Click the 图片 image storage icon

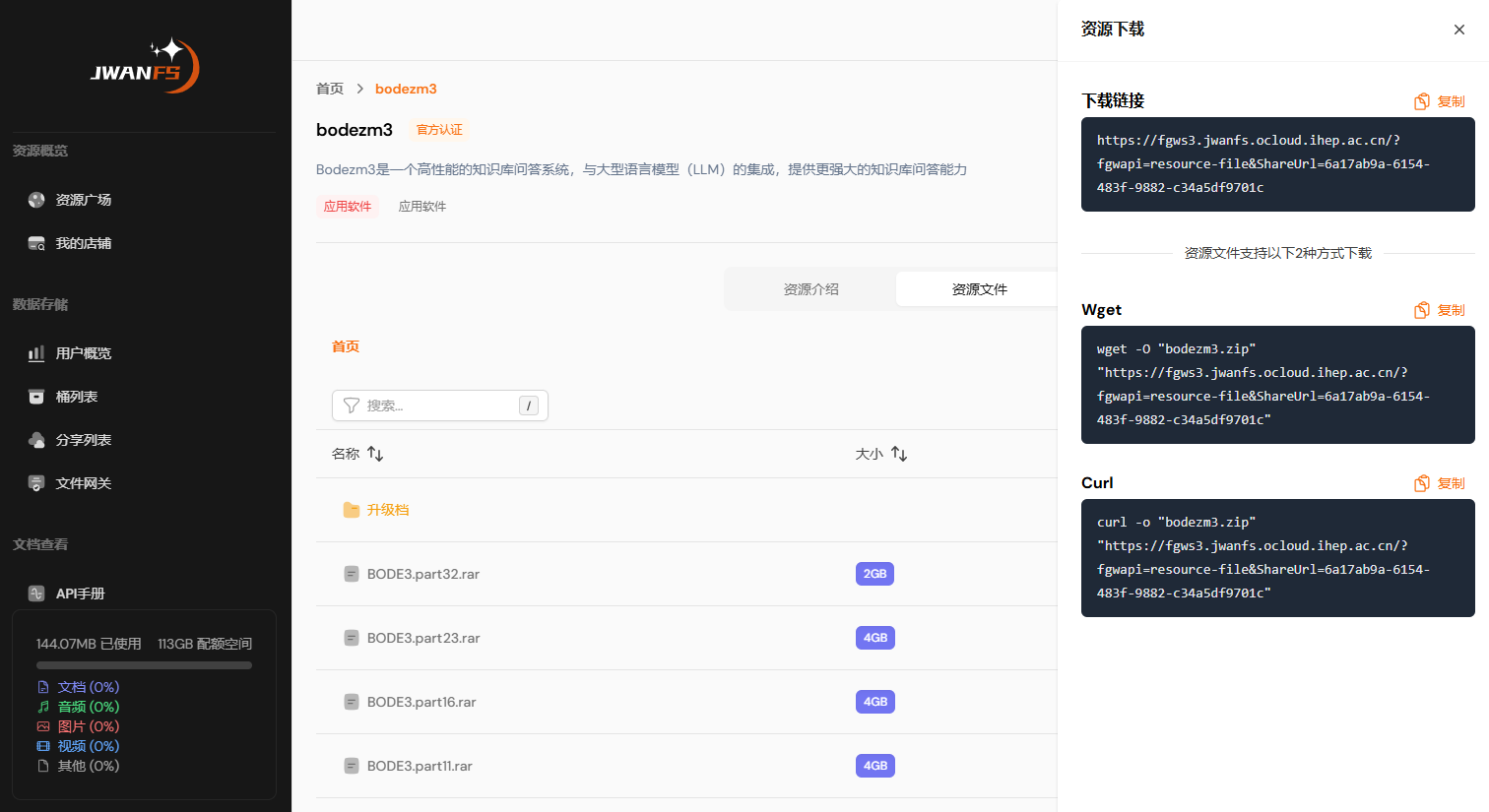coord(43,726)
